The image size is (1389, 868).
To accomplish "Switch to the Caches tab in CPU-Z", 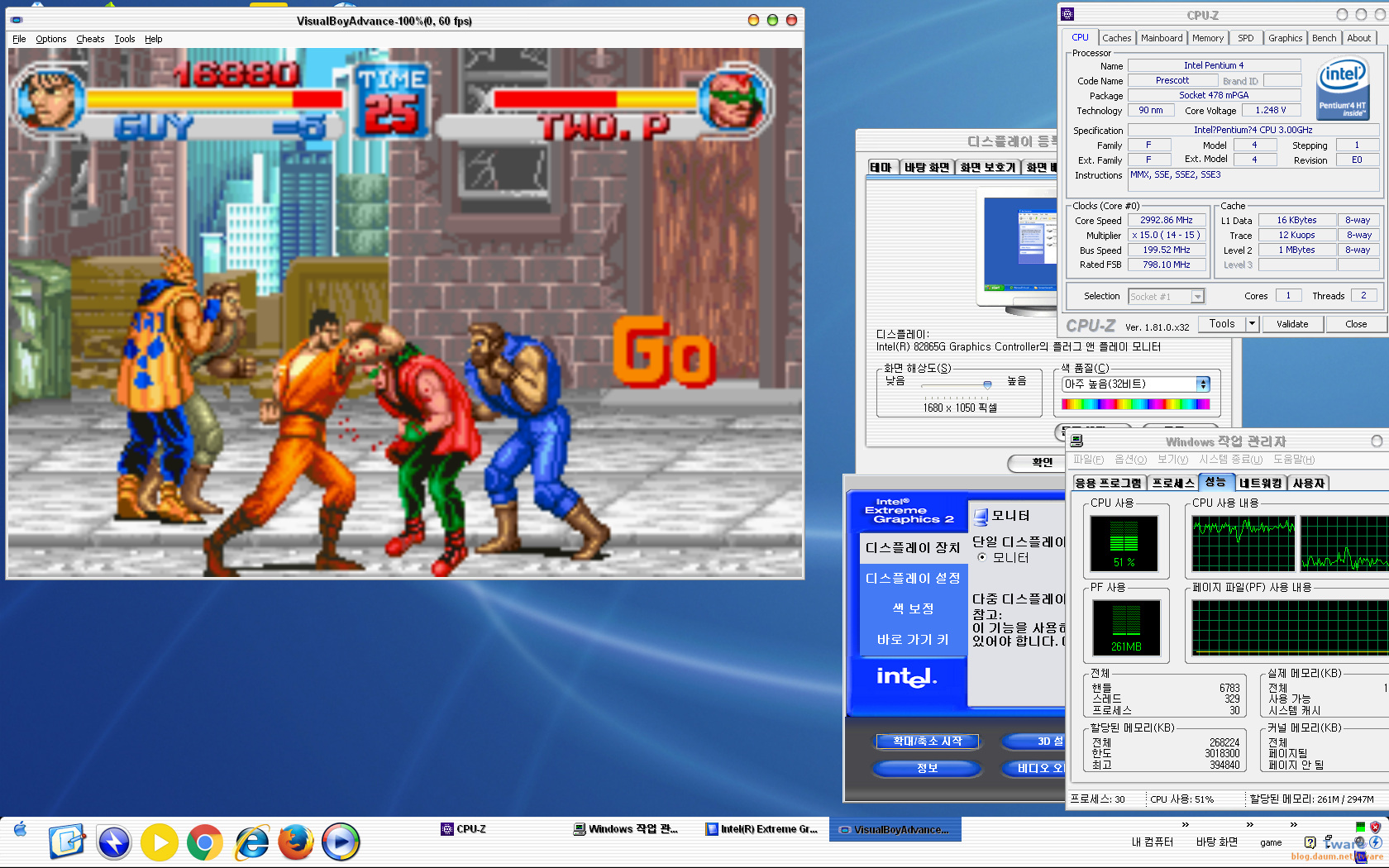I will (1116, 38).
